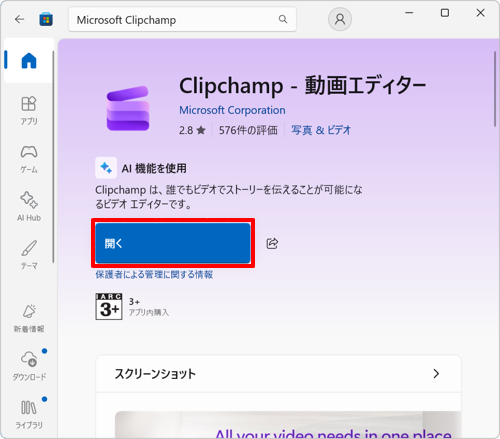The image size is (500, 439).
Task: Click the AI 機能を使用 label
Action: pos(154,168)
